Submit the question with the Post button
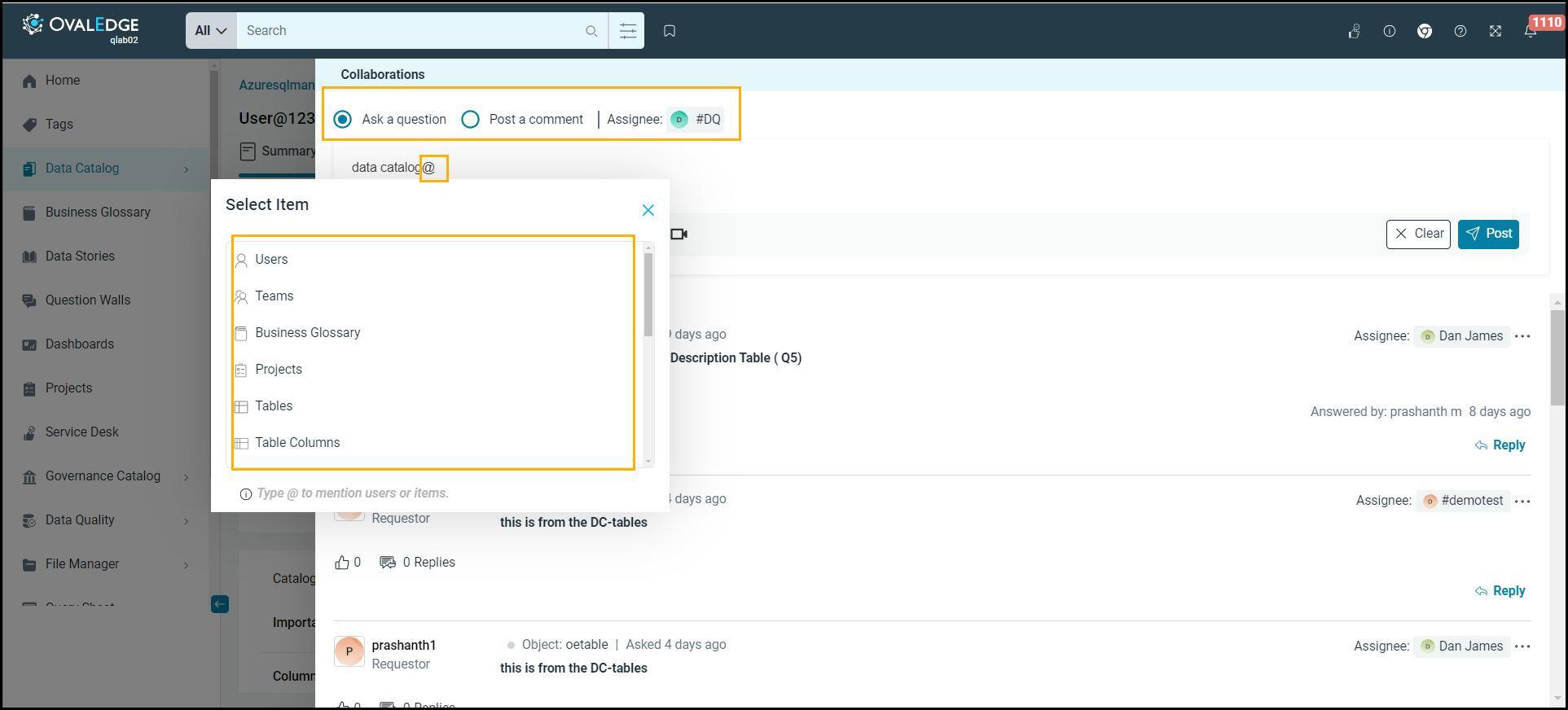 [x=1488, y=234]
